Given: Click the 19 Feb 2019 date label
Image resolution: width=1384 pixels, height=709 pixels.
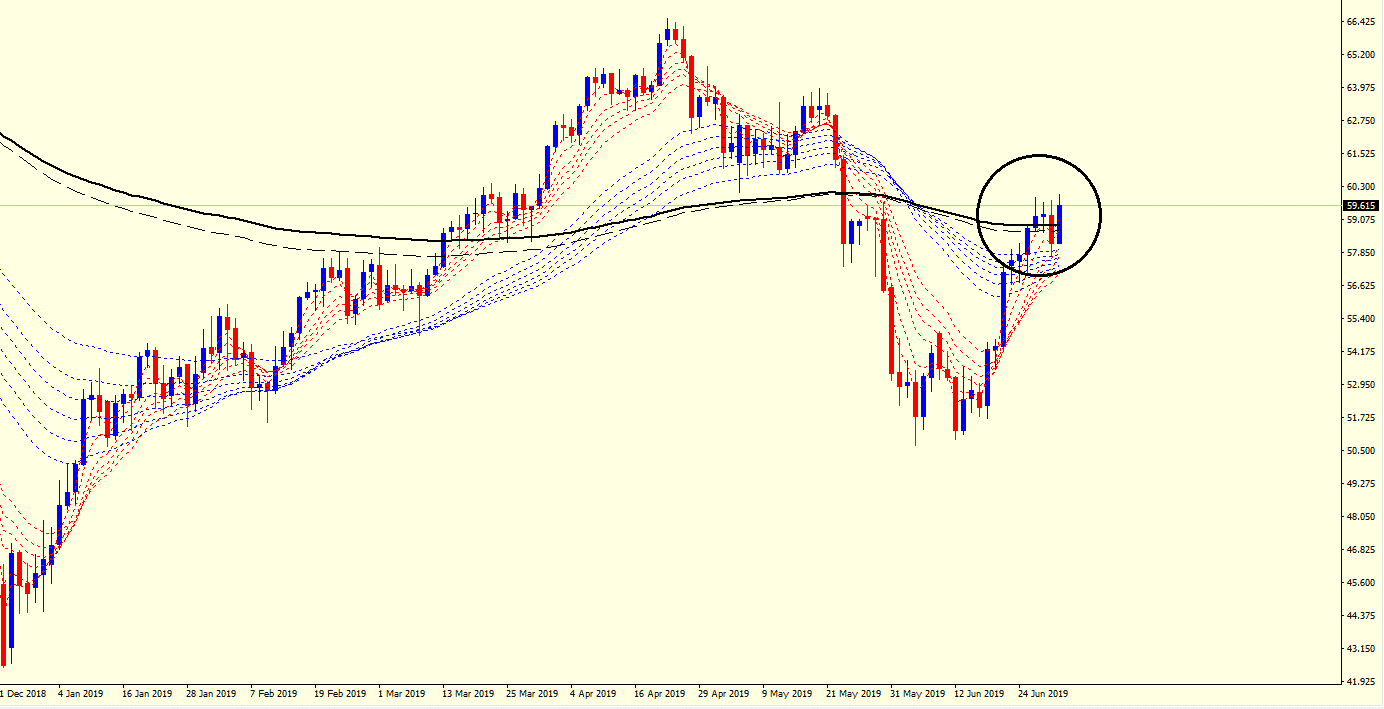Looking at the screenshot, I should click(x=339, y=693).
